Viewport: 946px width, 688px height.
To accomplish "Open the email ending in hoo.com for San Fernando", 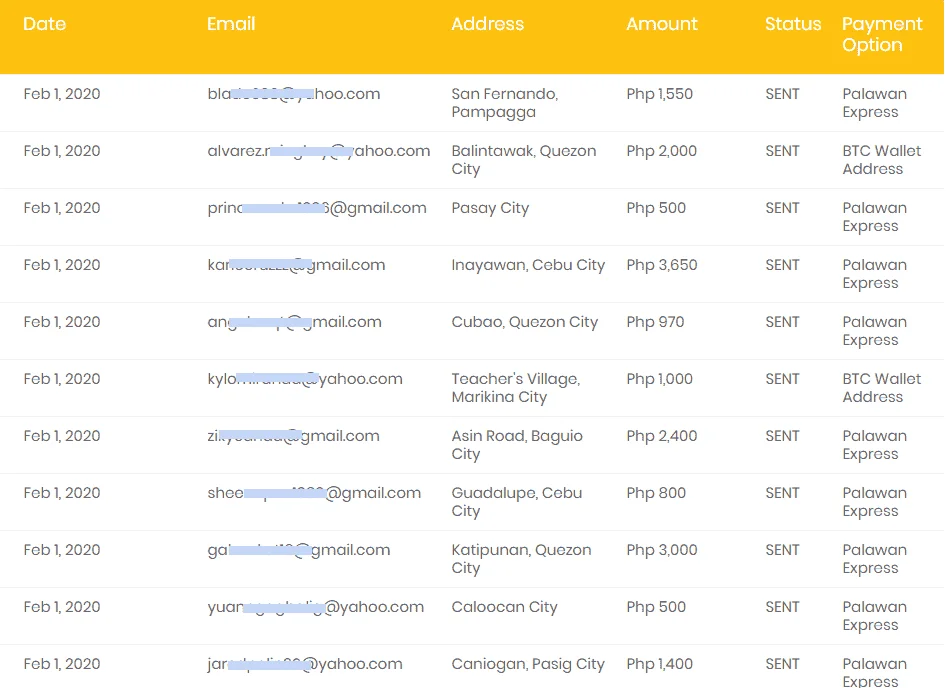I will 294,94.
